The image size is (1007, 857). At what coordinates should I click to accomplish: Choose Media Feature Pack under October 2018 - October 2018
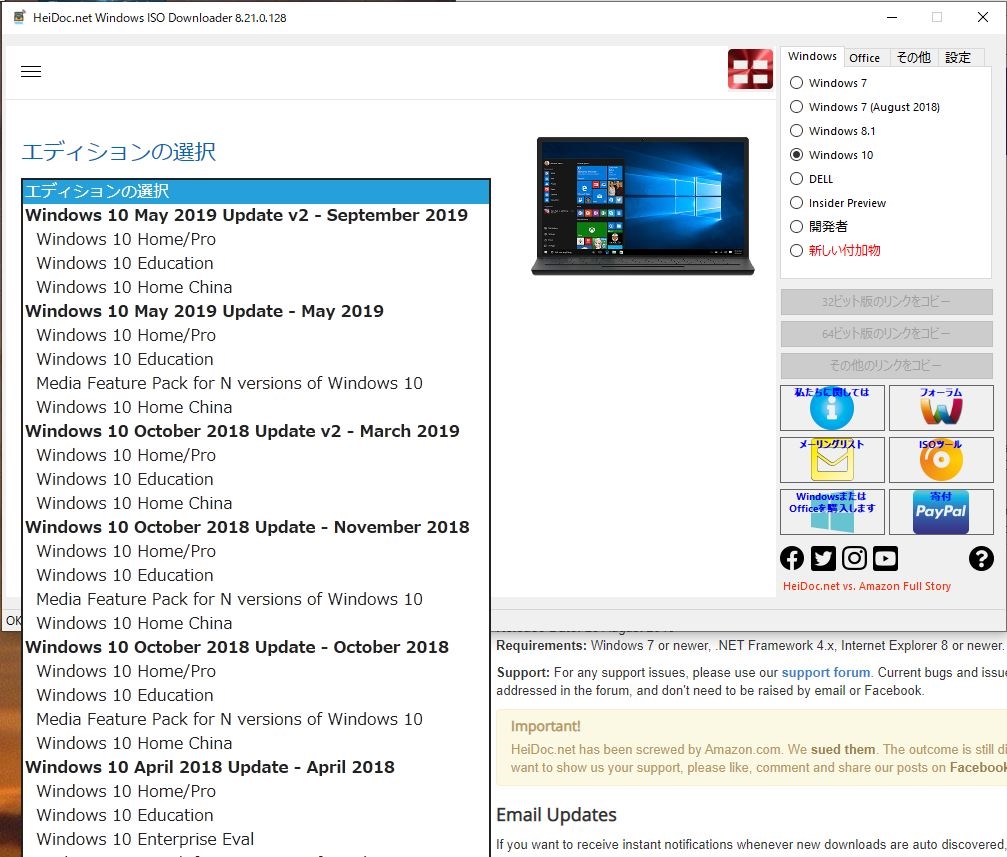[256, 719]
